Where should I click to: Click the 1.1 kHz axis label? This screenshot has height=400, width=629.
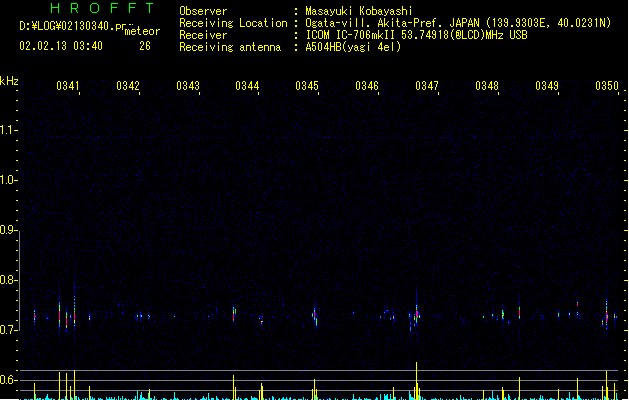tap(8, 130)
